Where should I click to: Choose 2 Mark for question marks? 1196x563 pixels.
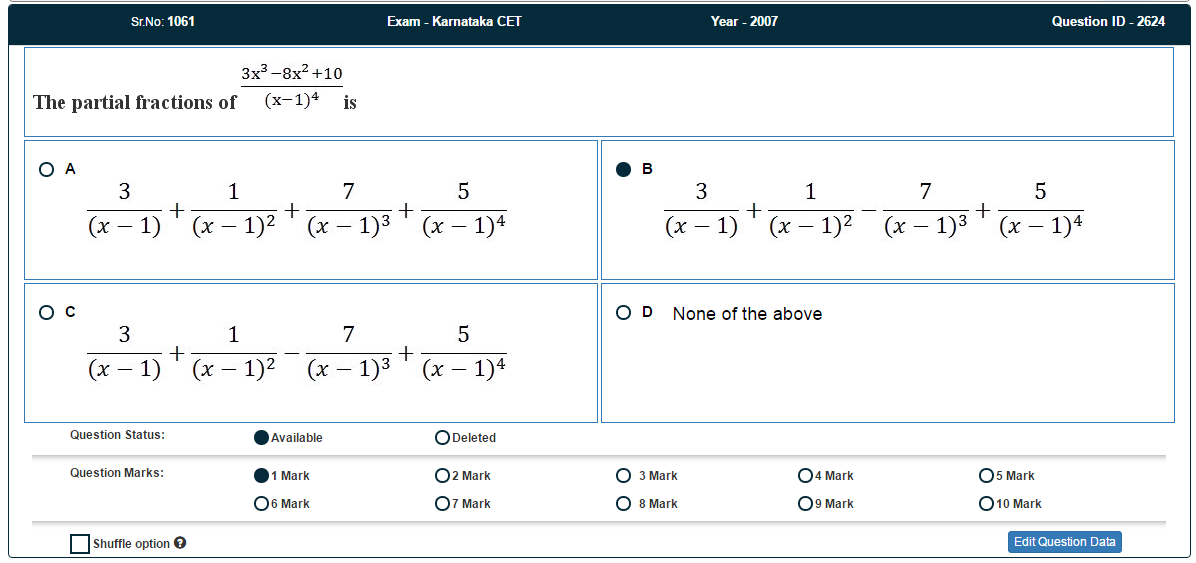[x=442, y=476]
